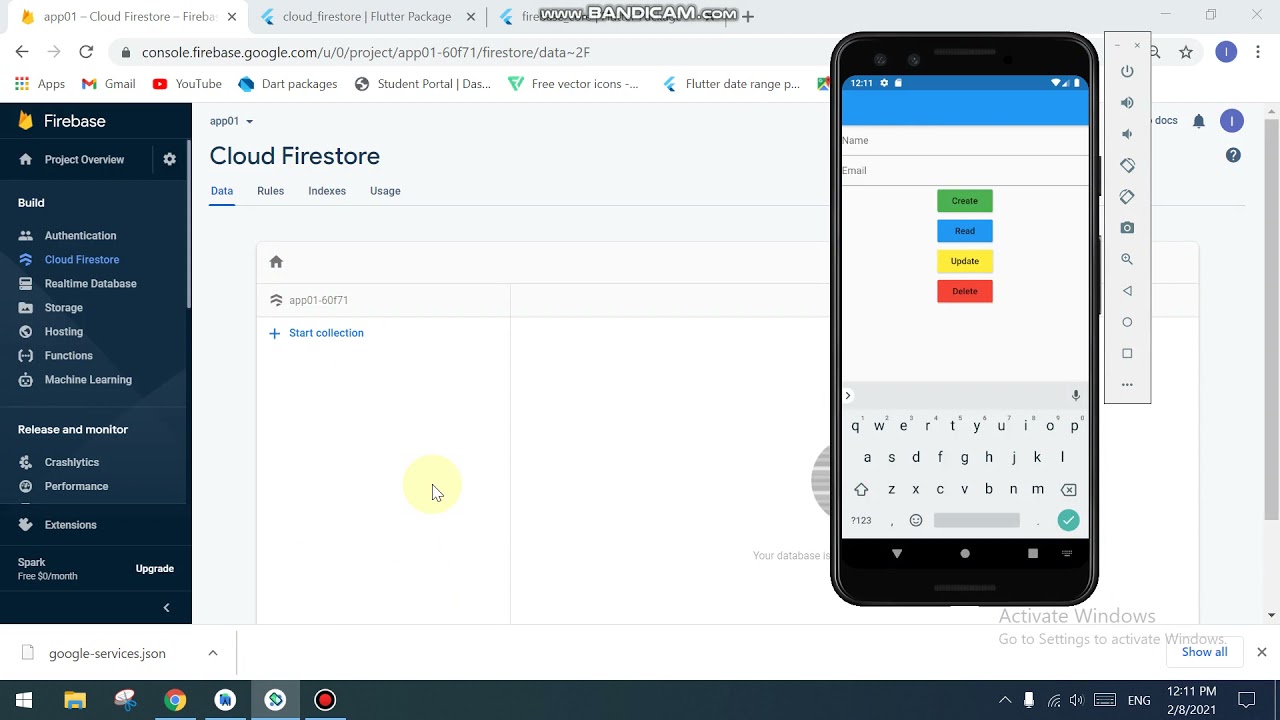Screen dimensions: 1280x720
Task: Click Start collection link
Action: point(316,333)
